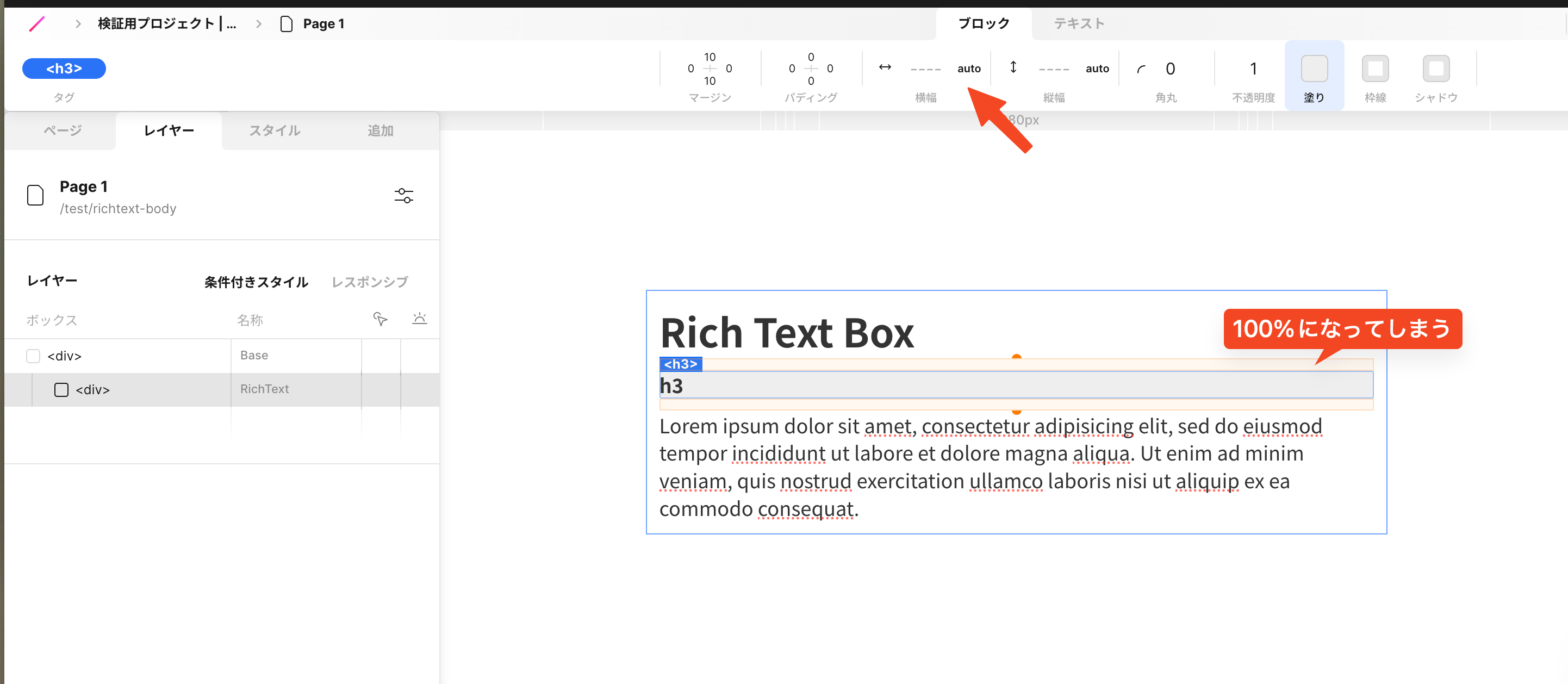
Task: Switch to the レイヤー panel tab
Action: click(x=169, y=130)
